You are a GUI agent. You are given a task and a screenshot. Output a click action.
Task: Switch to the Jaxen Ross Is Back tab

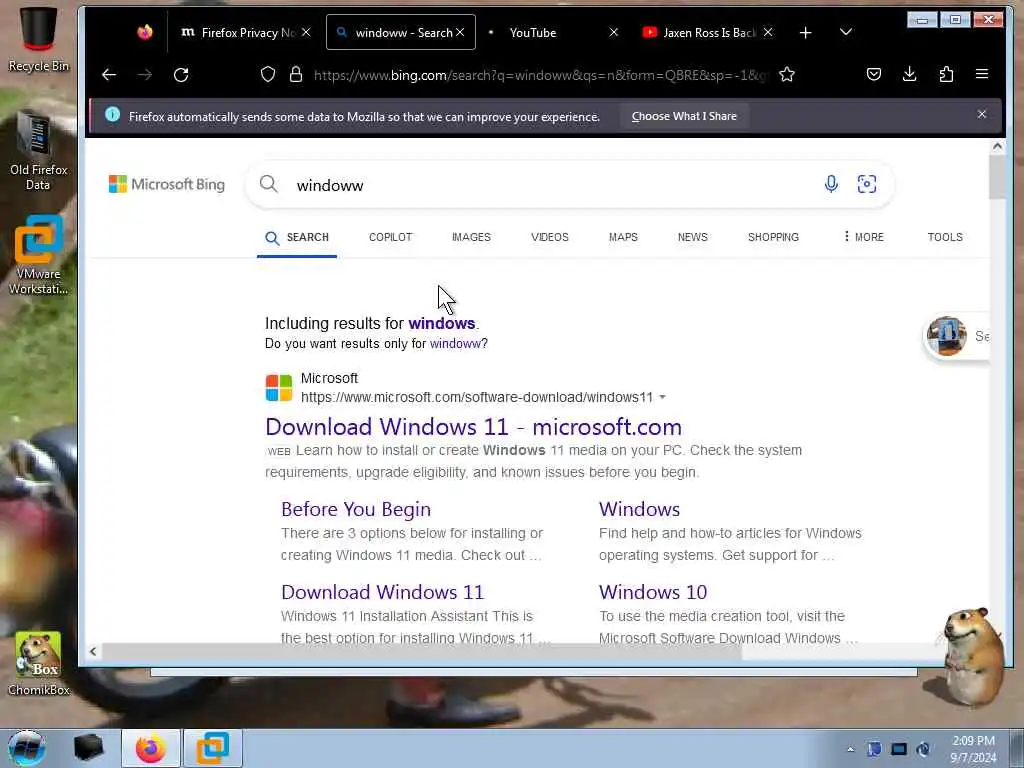708,32
